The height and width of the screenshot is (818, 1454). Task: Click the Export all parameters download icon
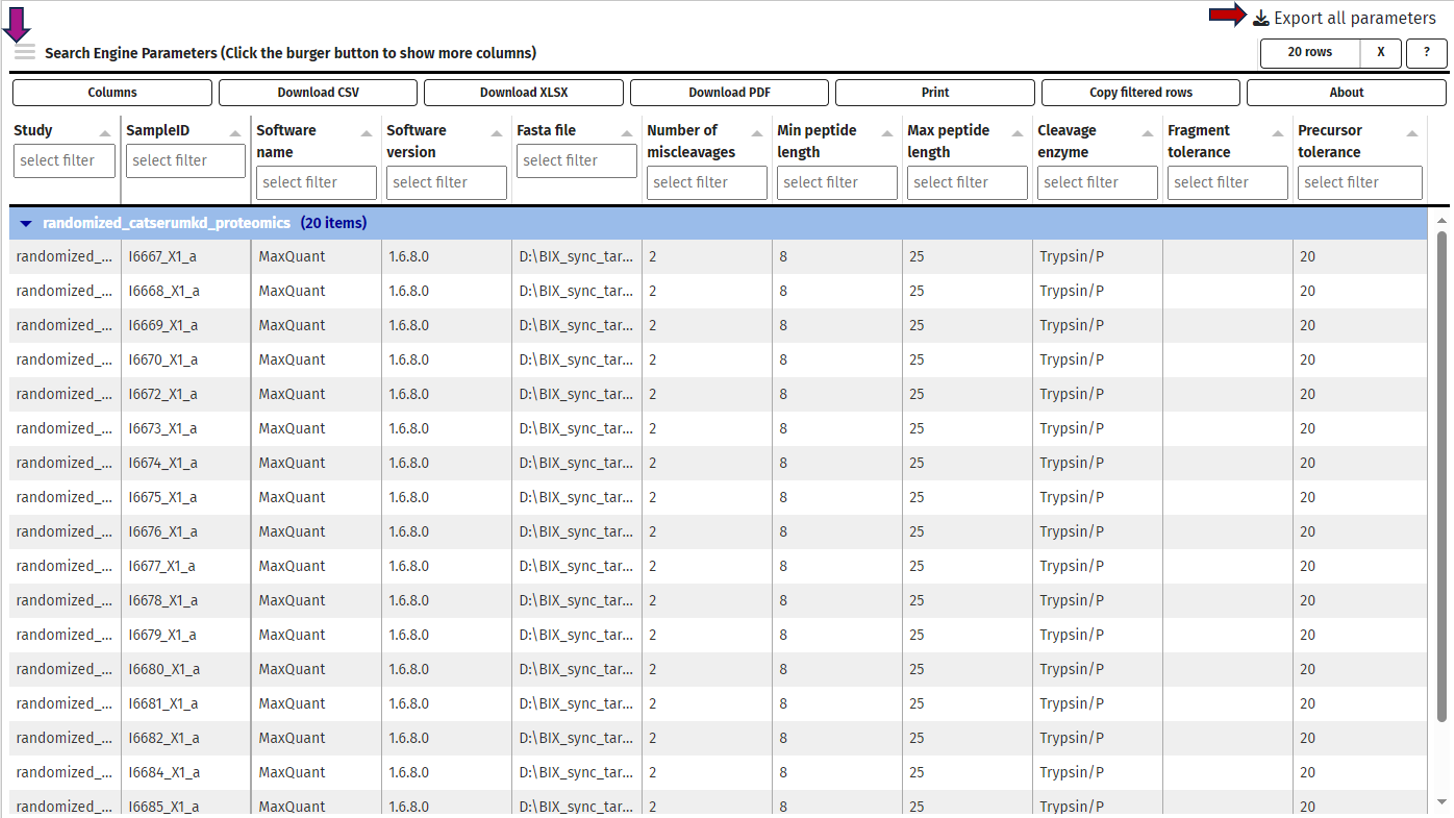(x=1259, y=16)
